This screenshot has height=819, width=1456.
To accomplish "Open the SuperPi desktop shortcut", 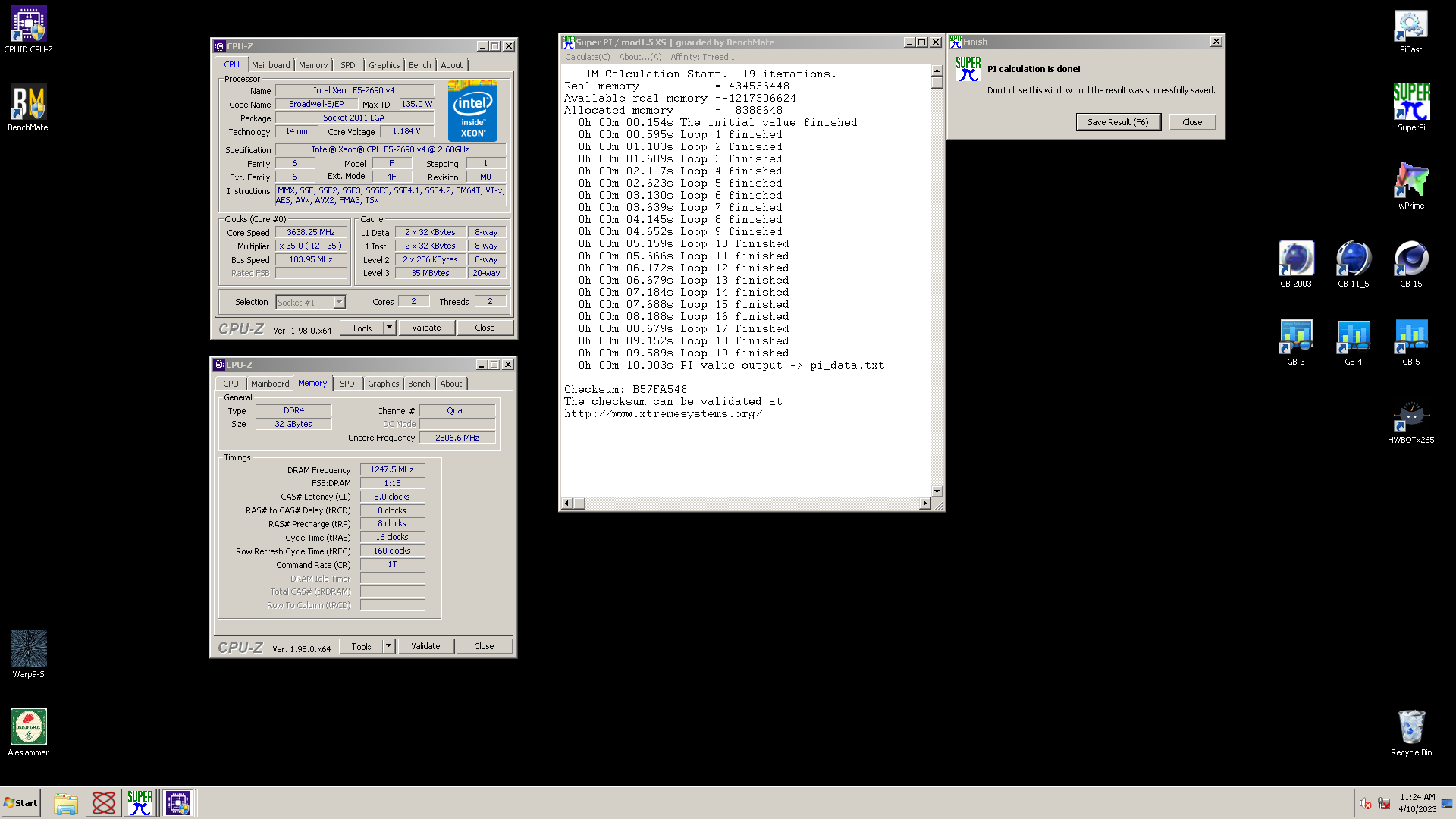I will (1410, 108).
